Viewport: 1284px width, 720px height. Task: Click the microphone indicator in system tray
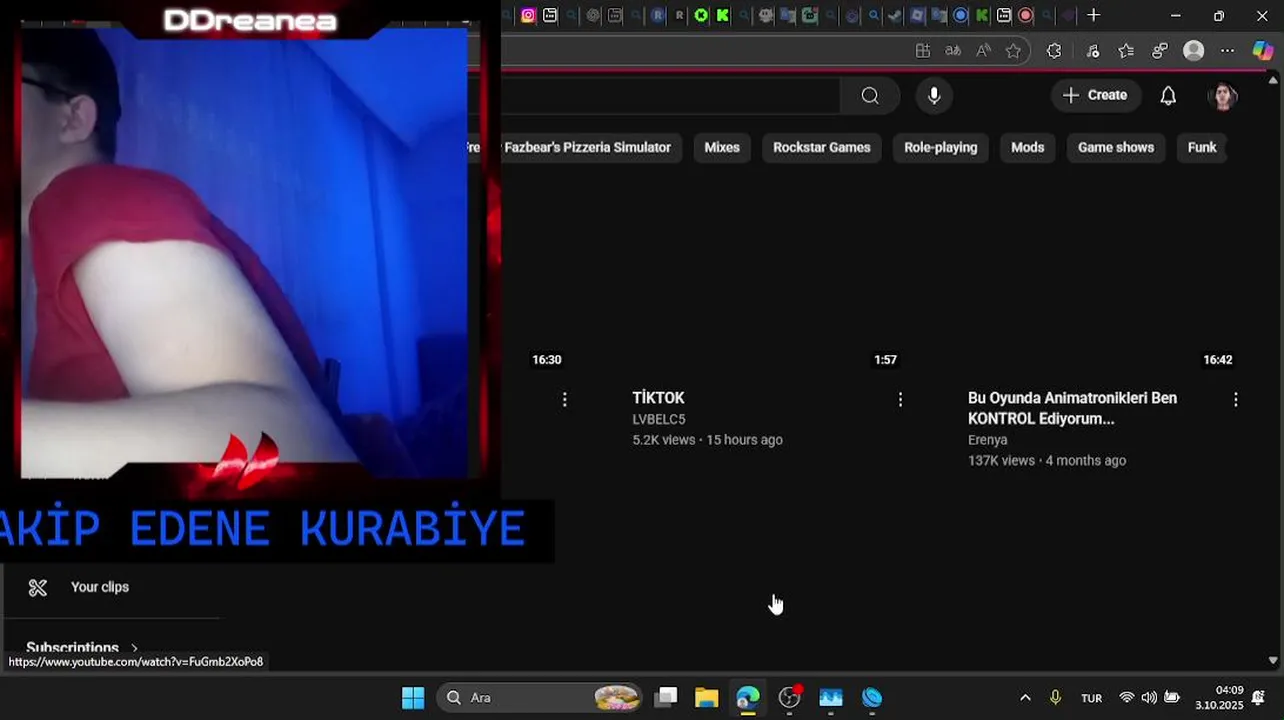(1055, 697)
